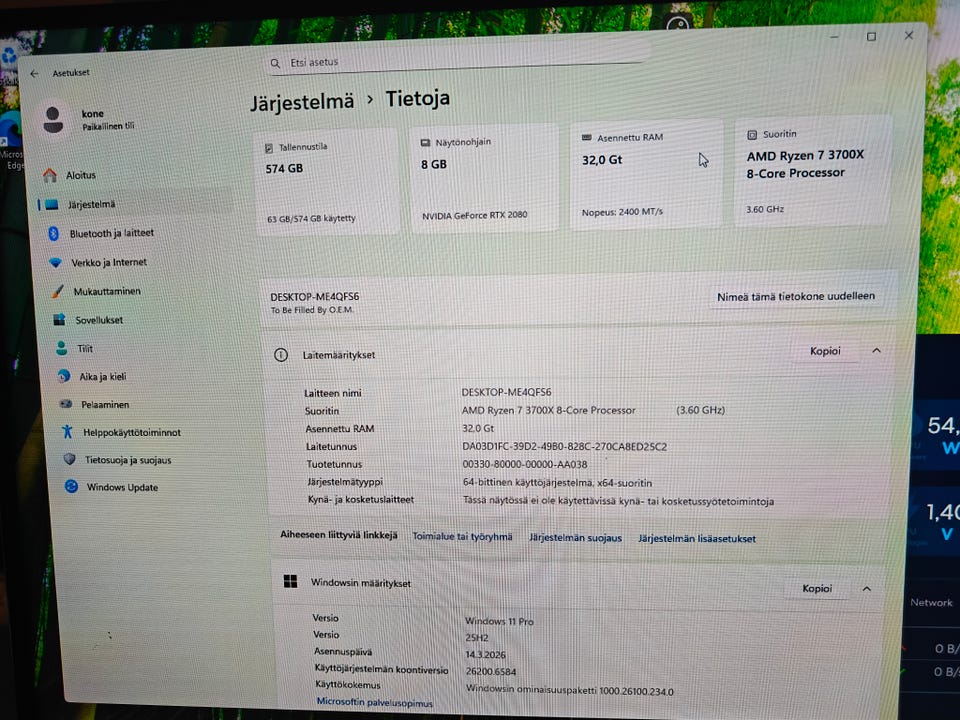This screenshot has width=960, height=720.
Task: Open Pelaaminen settings page
Action: (105, 405)
